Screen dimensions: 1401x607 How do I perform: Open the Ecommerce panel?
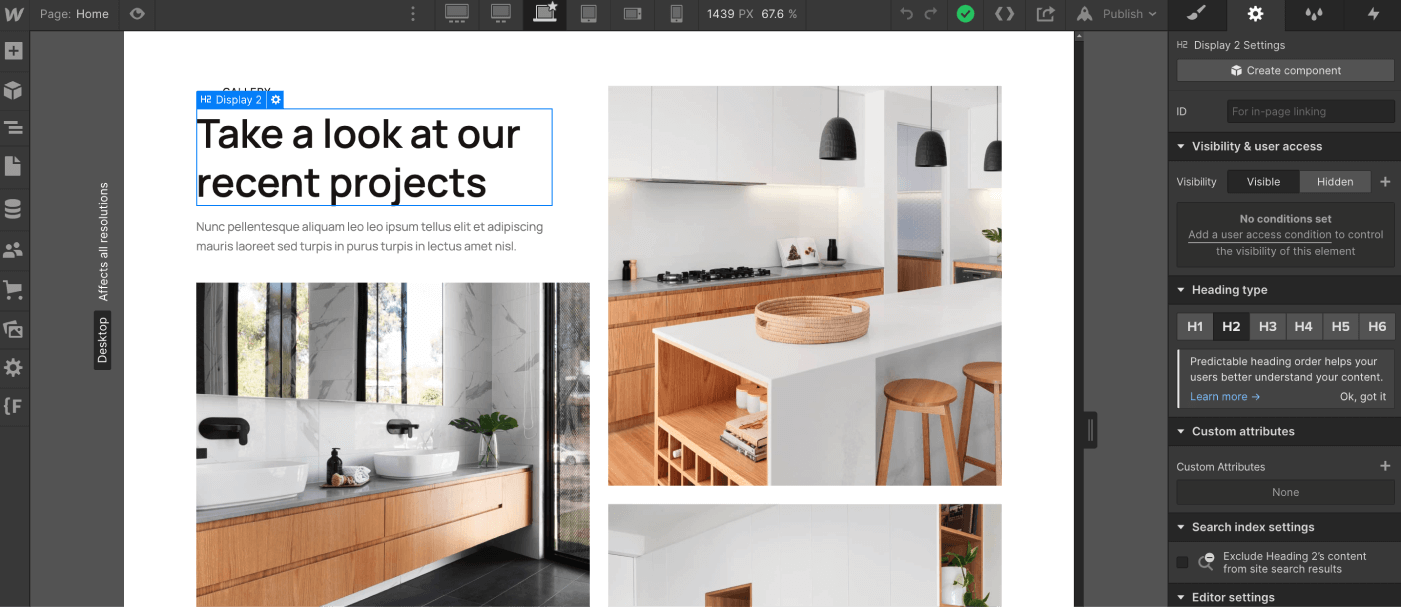pos(14,290)
